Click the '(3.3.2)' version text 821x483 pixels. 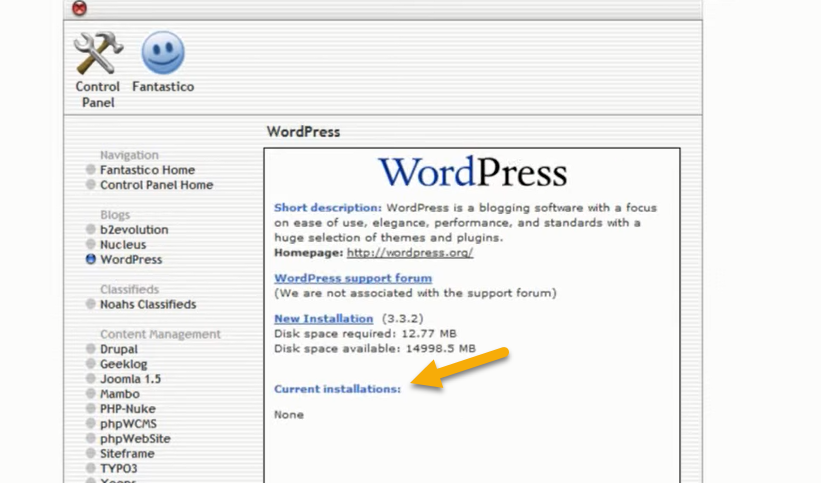(x=402, y=319)
